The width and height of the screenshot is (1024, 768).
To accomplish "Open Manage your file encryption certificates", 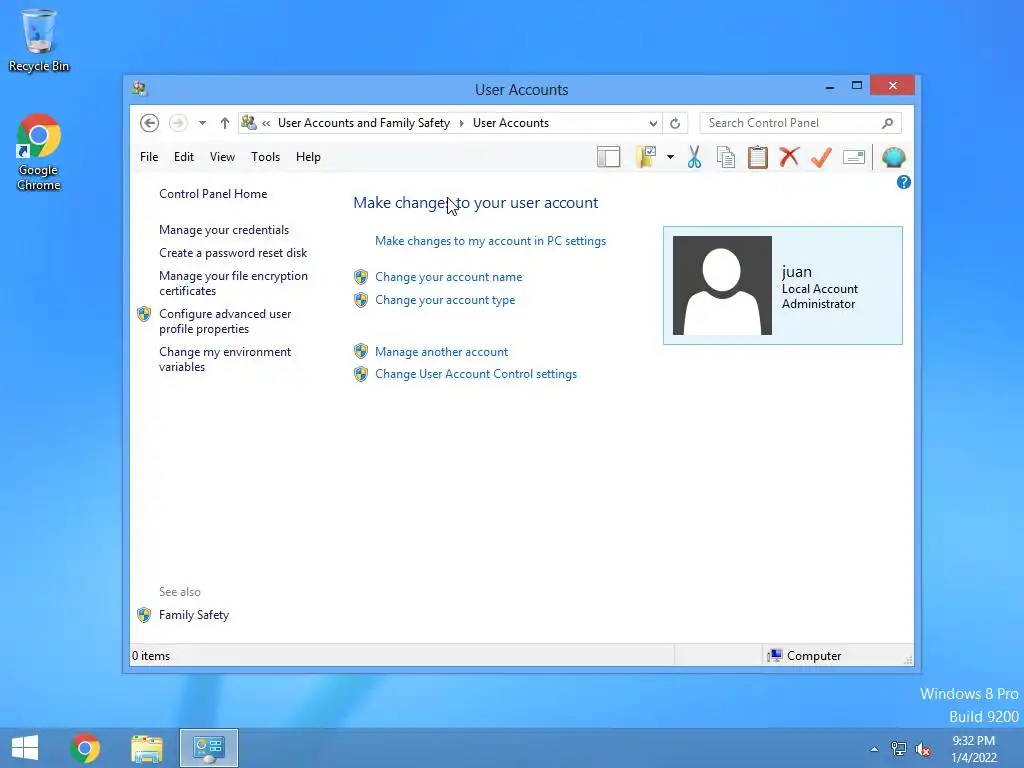I will [x=233, y=283].
